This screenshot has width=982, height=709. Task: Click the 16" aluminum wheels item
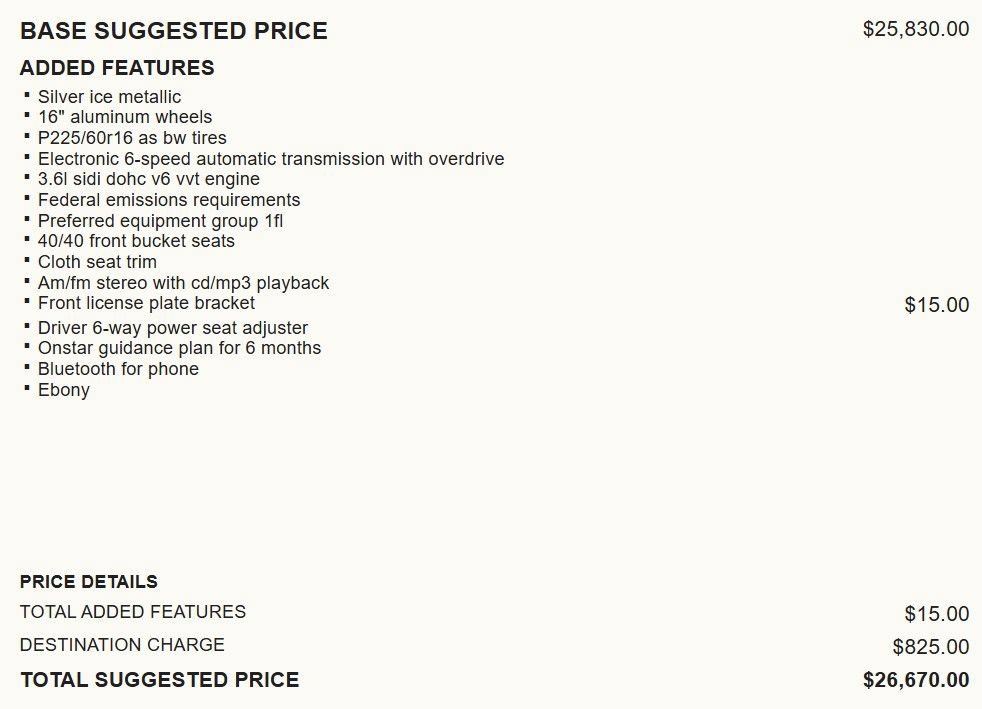(x=125, y=116)
